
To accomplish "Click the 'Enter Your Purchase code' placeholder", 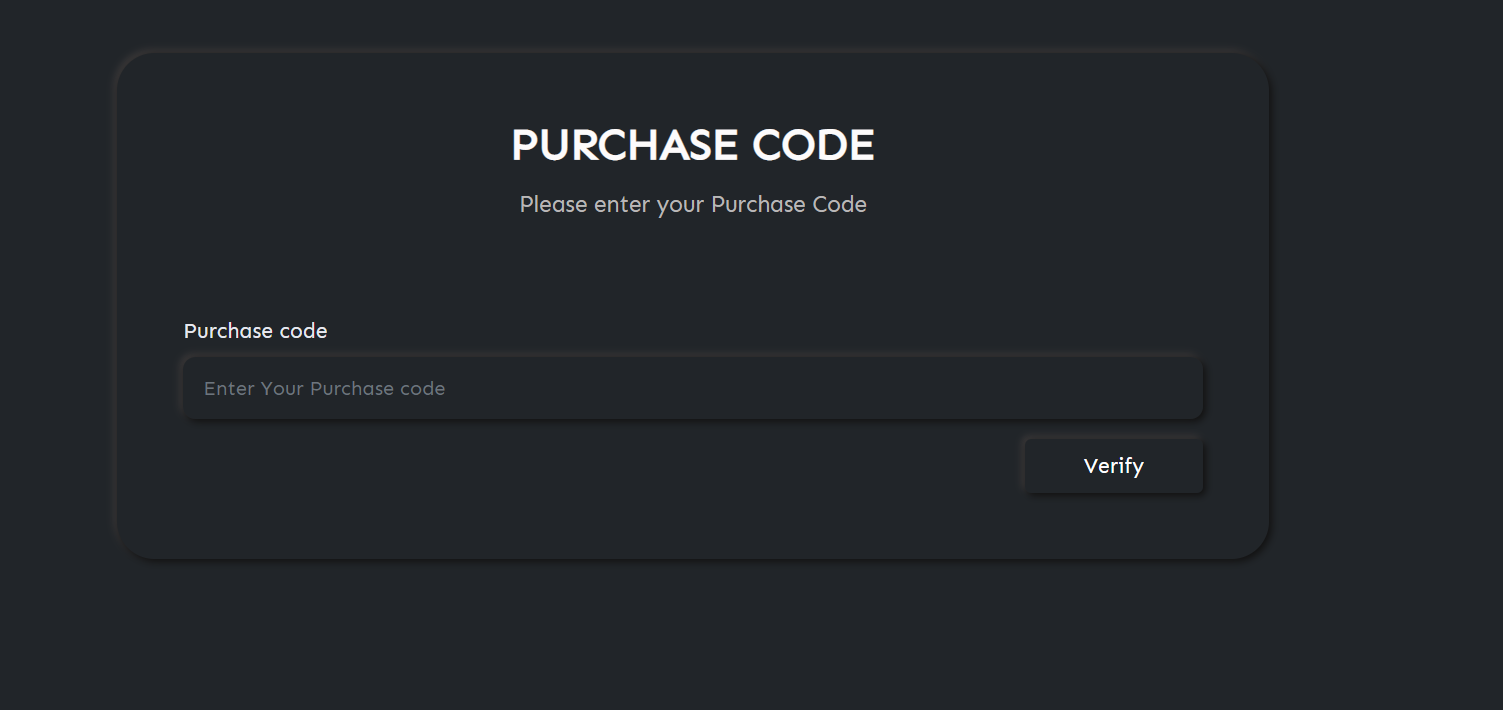I will point(324,389).
